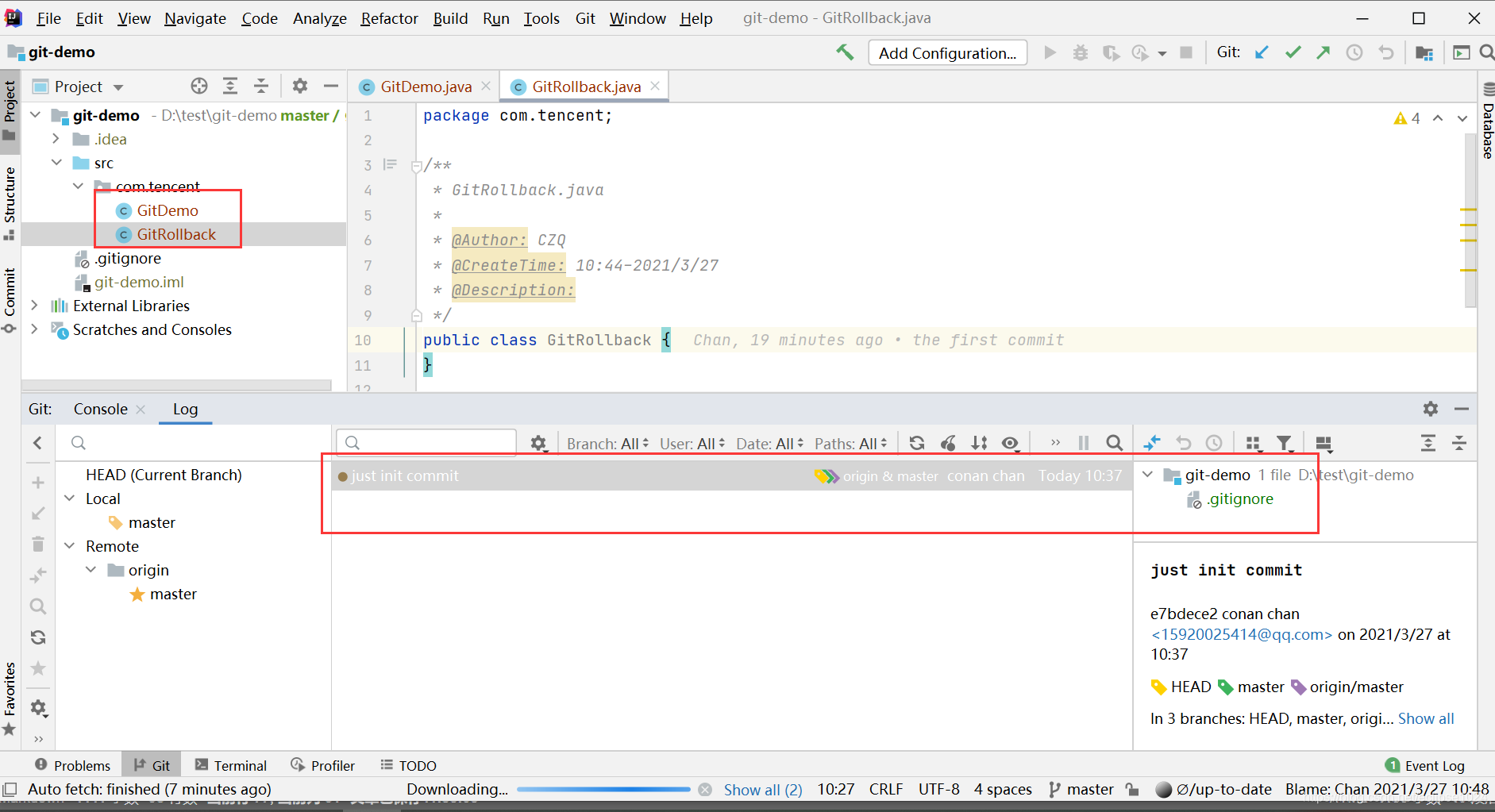Image resolution: width=1495 pixels, height=812 pixels.
Task: Click Select Opened File target icon
Action: point(199,86)
